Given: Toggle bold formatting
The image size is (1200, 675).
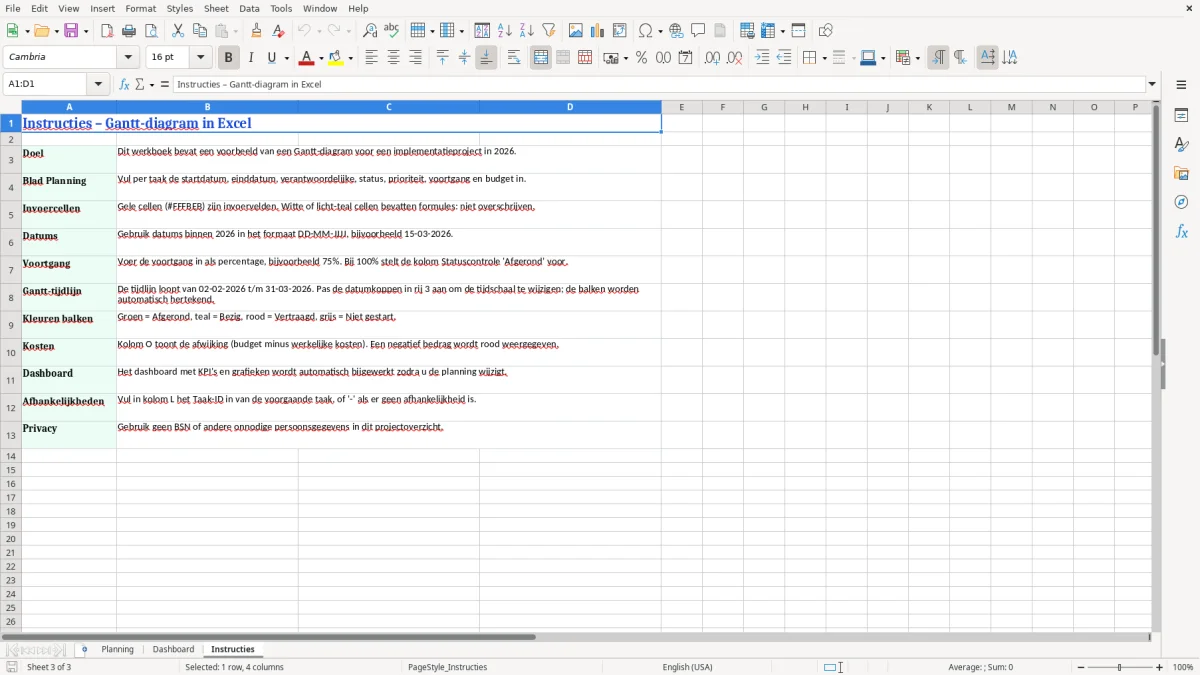Looking at the screenshot, I should point(228,58).
